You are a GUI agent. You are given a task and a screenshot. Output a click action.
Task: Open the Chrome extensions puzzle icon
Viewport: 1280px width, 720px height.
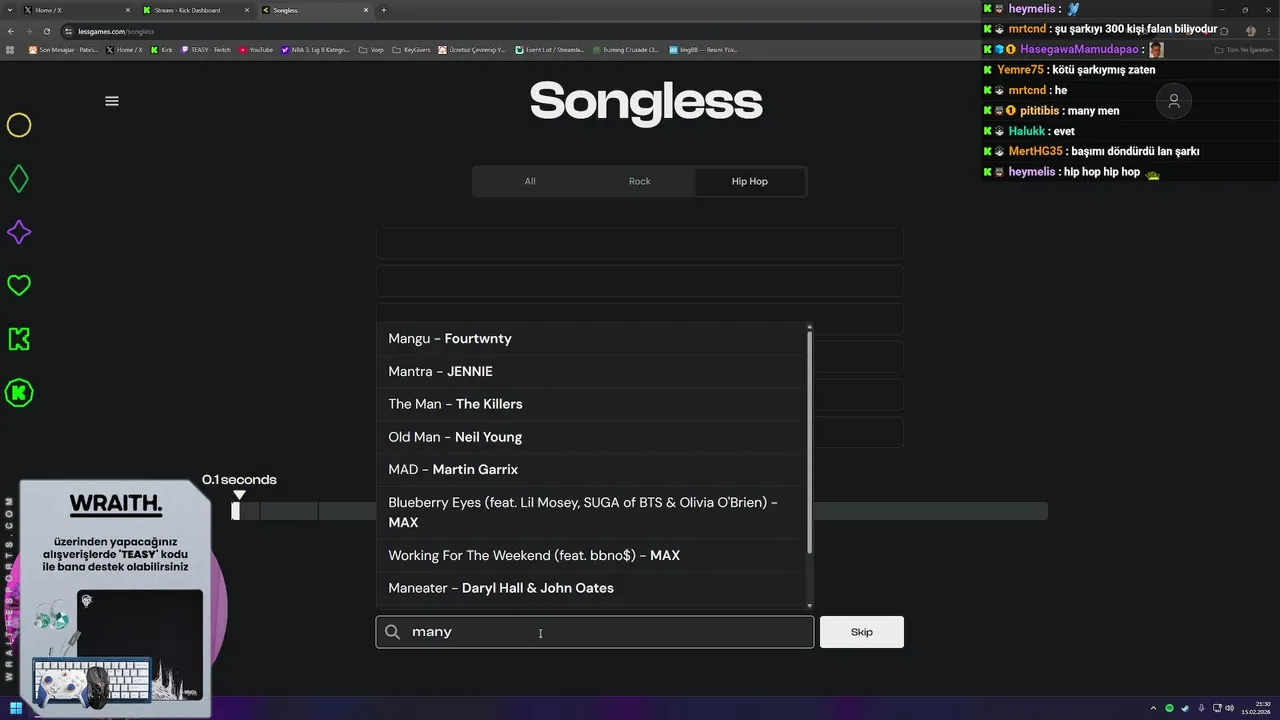[x=1224, y=31]
